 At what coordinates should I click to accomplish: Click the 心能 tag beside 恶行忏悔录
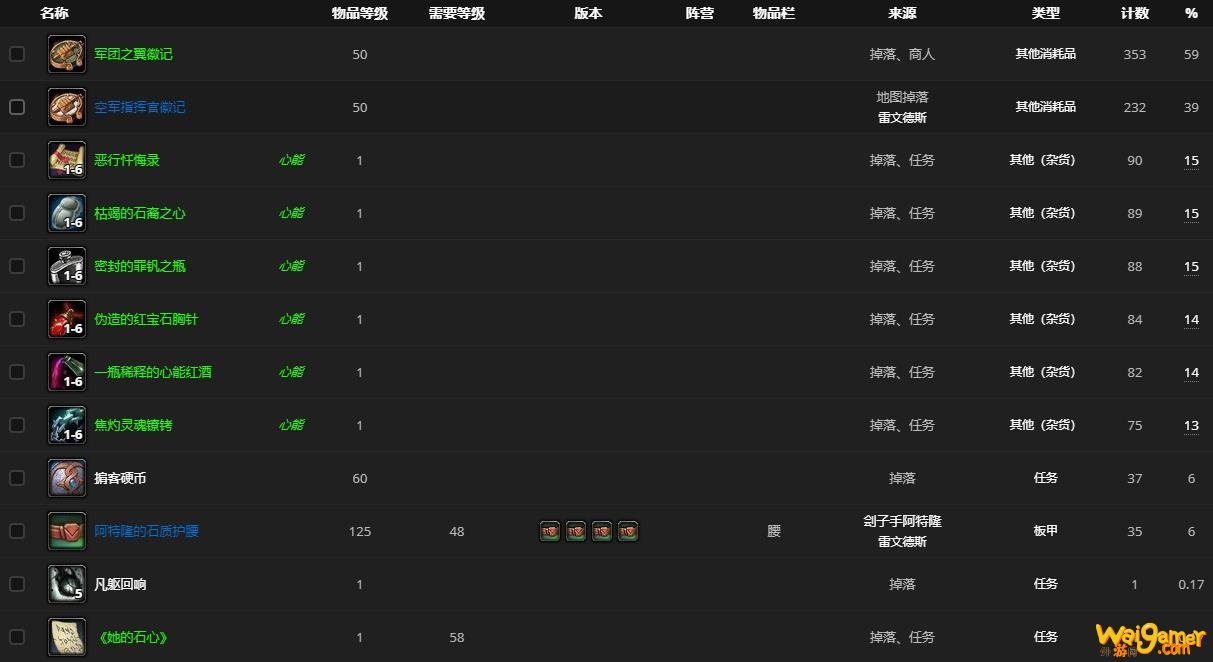pyautogui.click(x=291, y=160)
